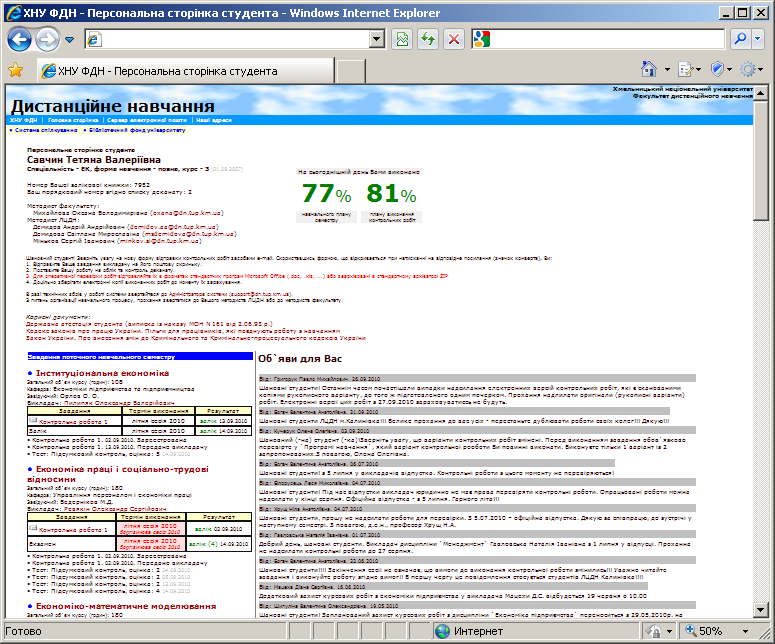775x644 pixels.
Task: Open the Система спілкування link
Action: pos(46,130)
